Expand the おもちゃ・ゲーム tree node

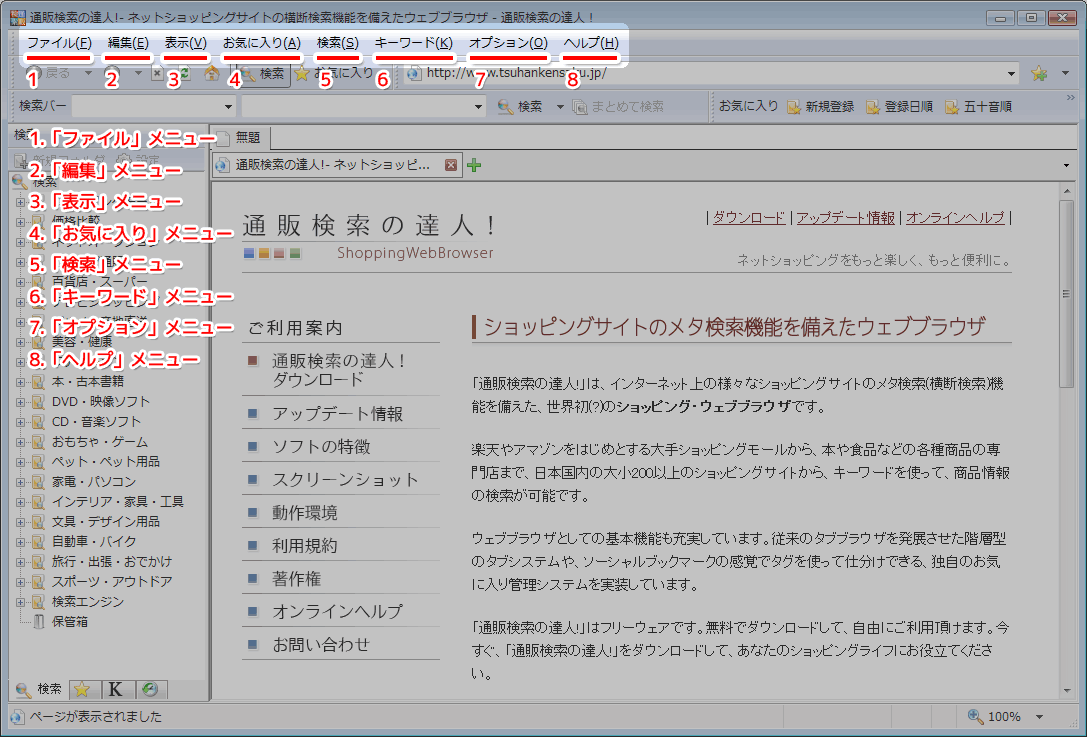tap(20, 442)
